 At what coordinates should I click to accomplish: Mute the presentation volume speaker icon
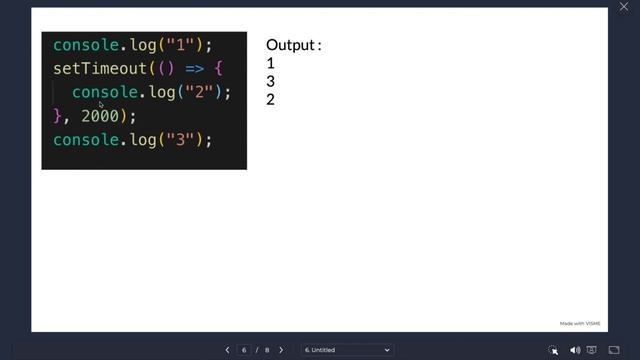[x=575, y=350]
